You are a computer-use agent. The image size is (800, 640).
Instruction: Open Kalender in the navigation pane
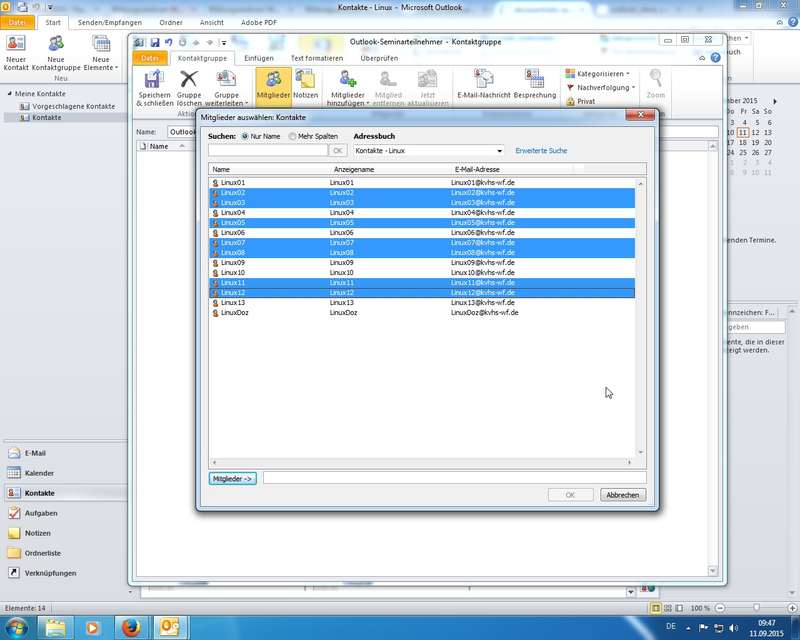(x=40, y=473)
